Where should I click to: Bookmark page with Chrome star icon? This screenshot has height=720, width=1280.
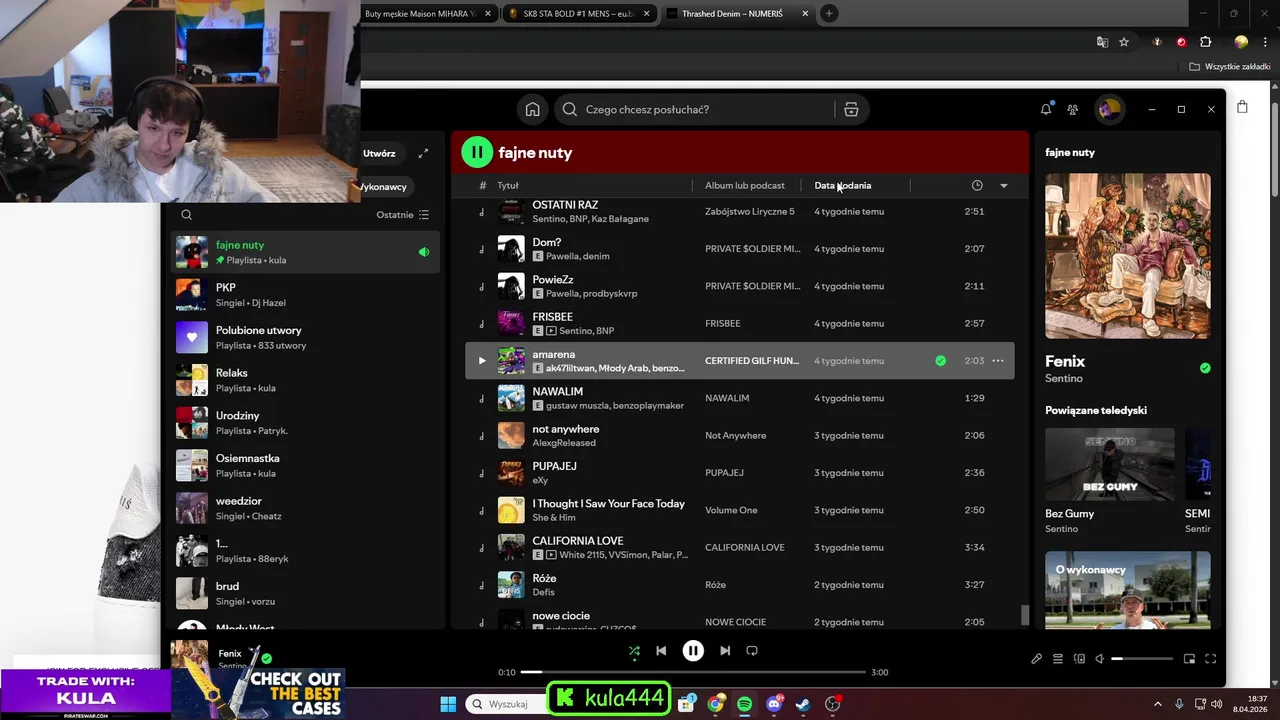pos(1124,42)
